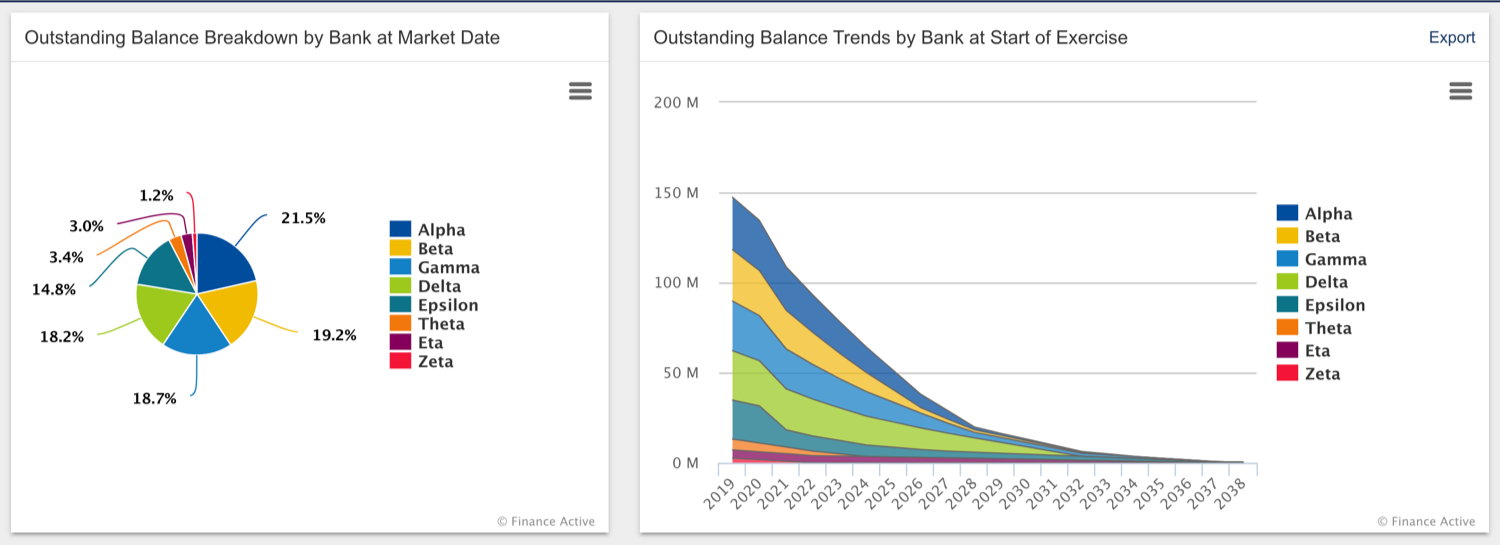Click Eta purple swatch in pie legend

[400, 343]
